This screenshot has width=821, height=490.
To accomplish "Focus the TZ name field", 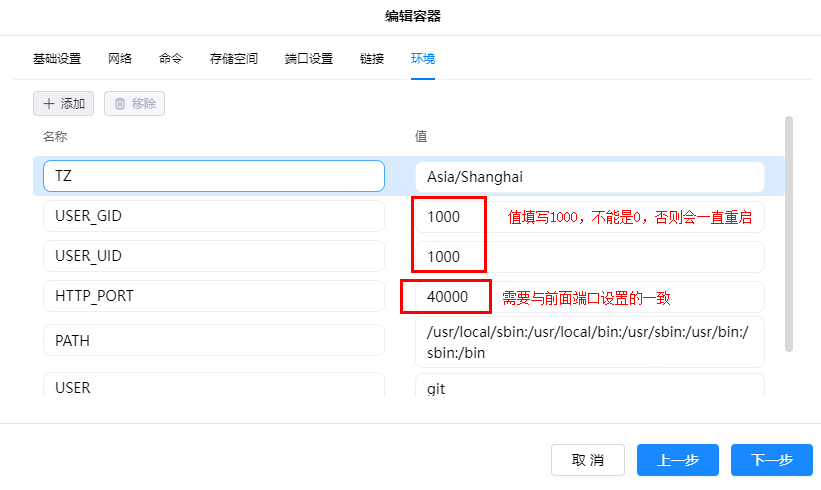I will 214,176.
